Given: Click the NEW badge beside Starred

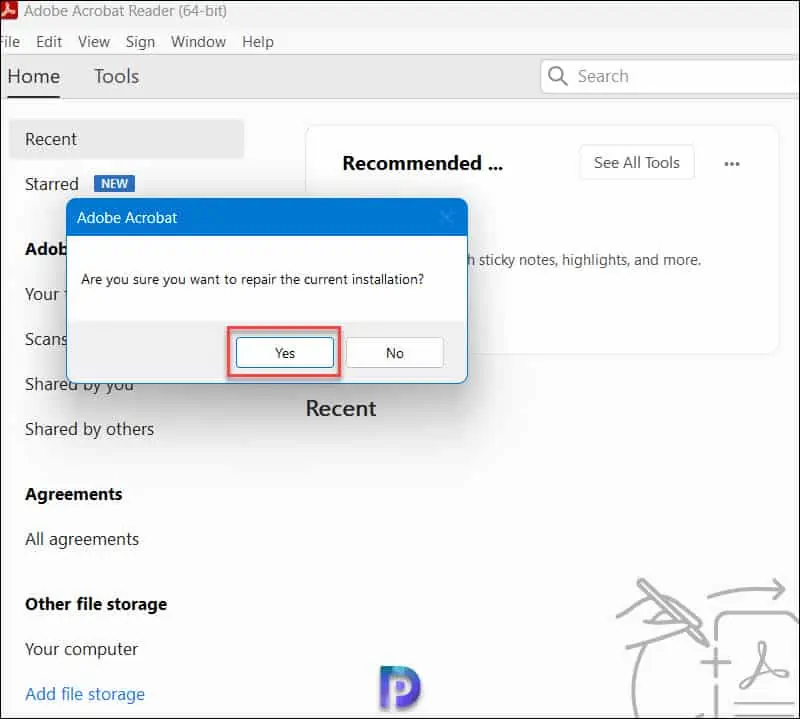Looking at the screenshot, I should click(114, 183).
